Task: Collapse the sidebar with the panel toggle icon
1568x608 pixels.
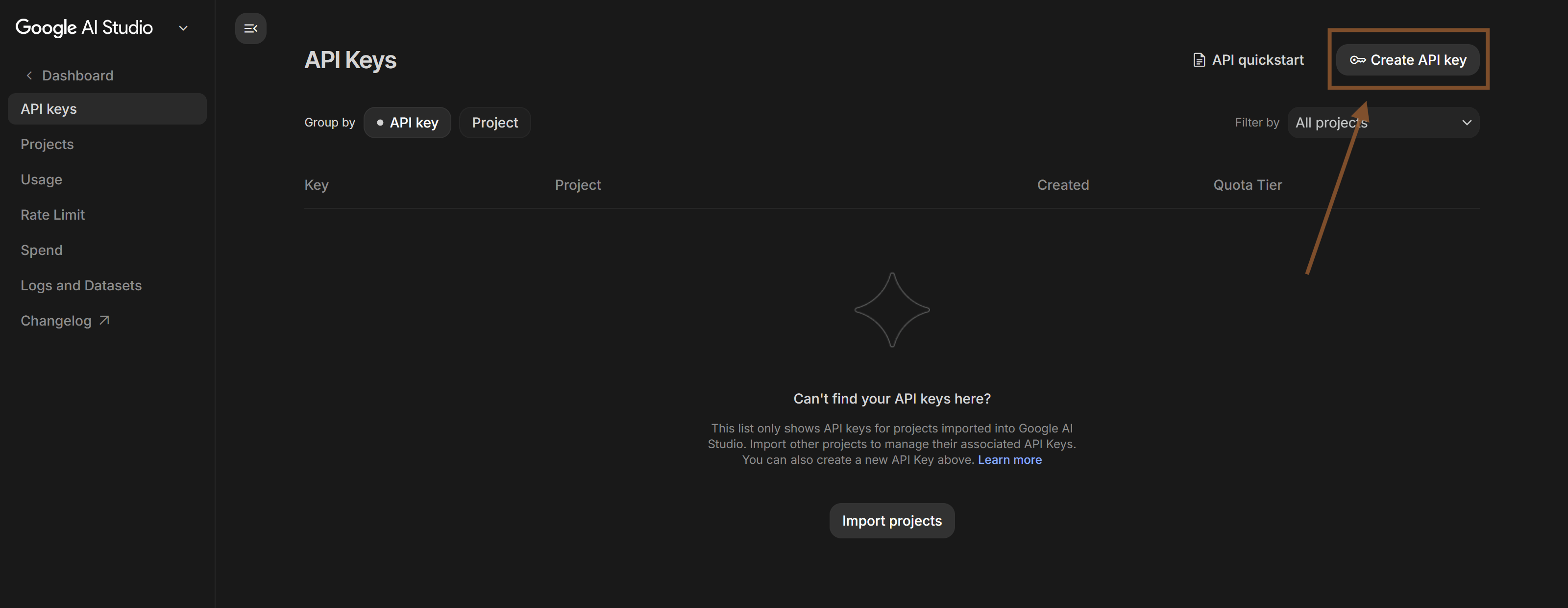Action: (x=250, y=28)
